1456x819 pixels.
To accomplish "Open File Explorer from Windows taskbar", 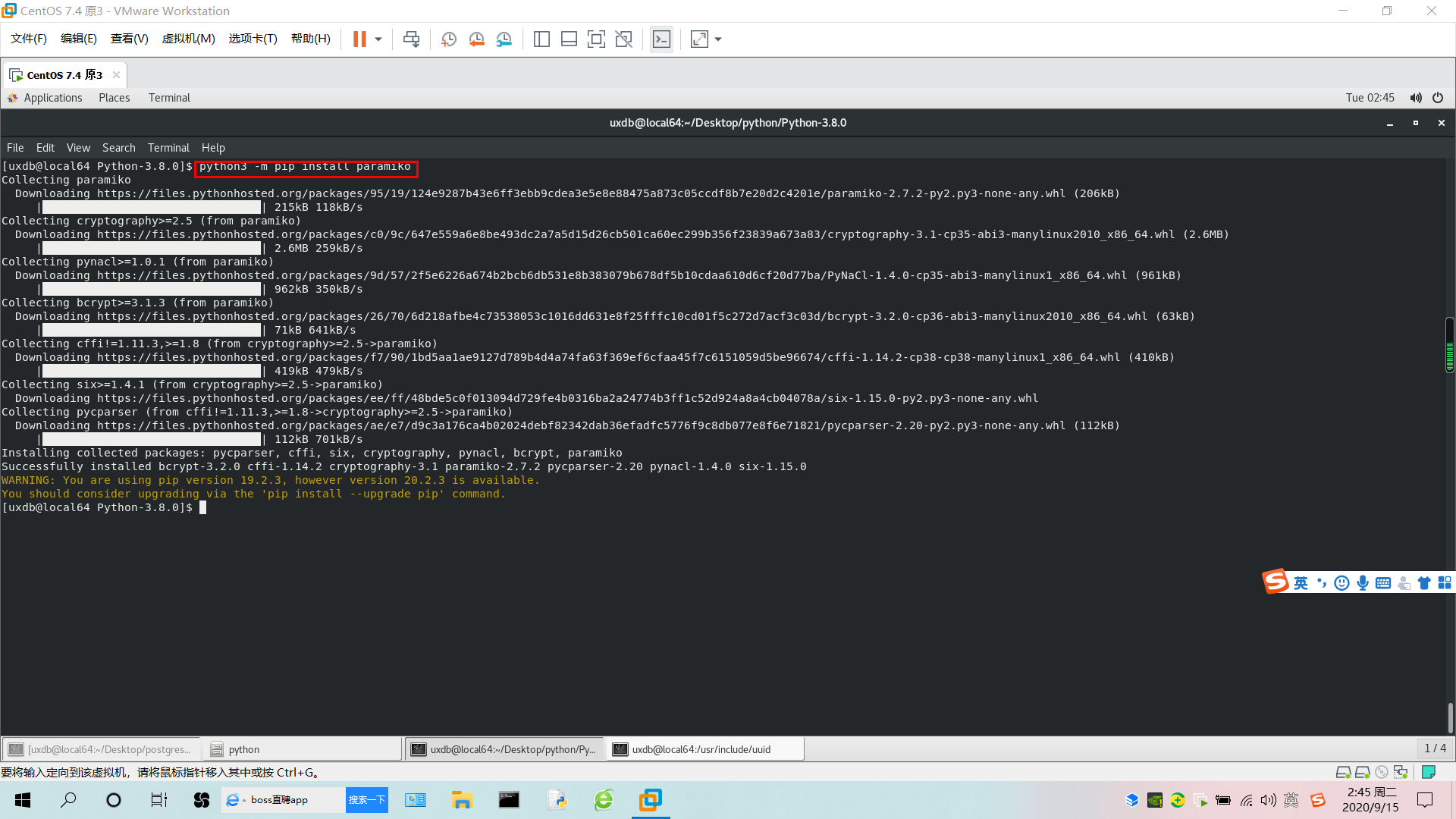I will (462, 800).
